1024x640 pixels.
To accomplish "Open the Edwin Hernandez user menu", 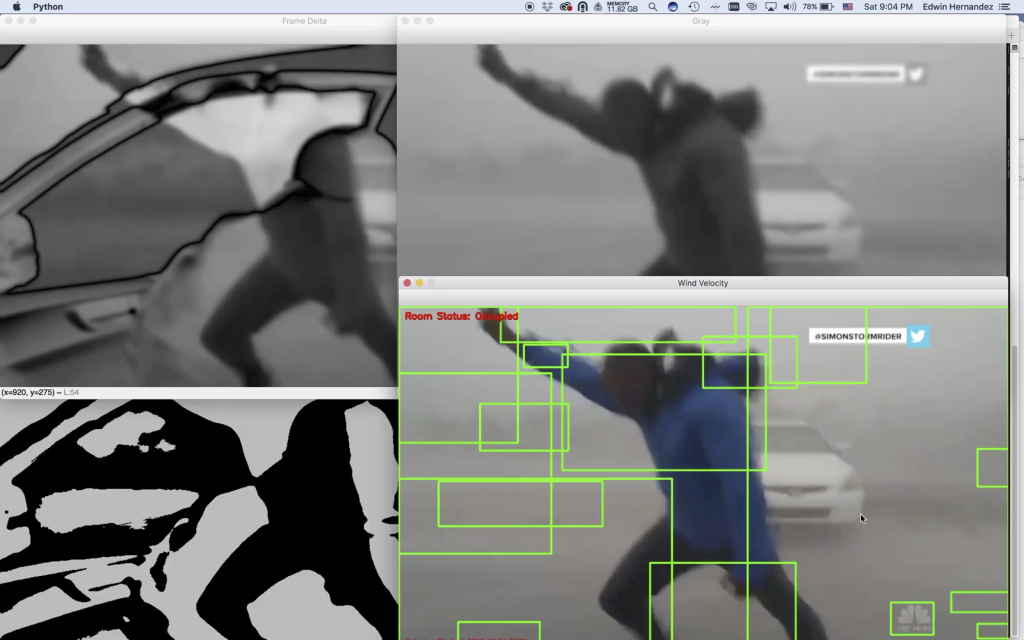I will (958, 6).
